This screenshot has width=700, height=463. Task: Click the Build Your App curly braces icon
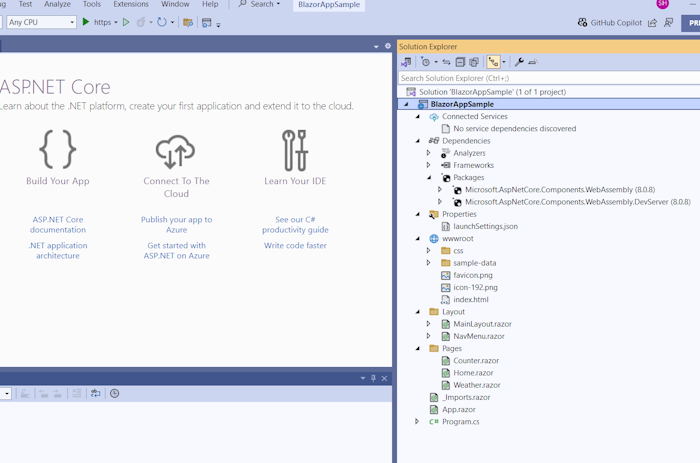[58, 149]
